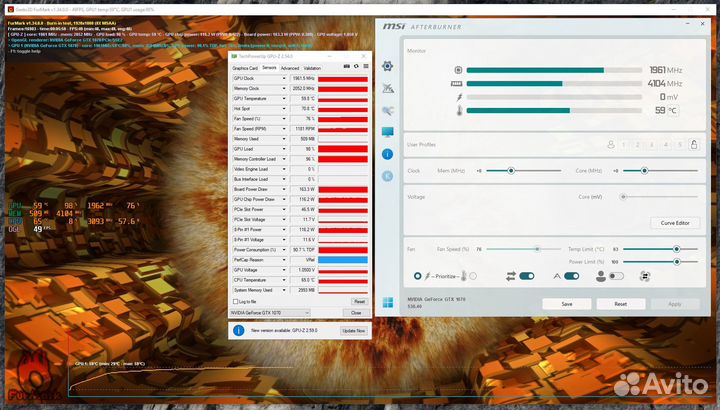The height and width of the screenshot is (410, 720).
Task: Click the FurMark title bar icon
Action: click(x=11, y=9)
